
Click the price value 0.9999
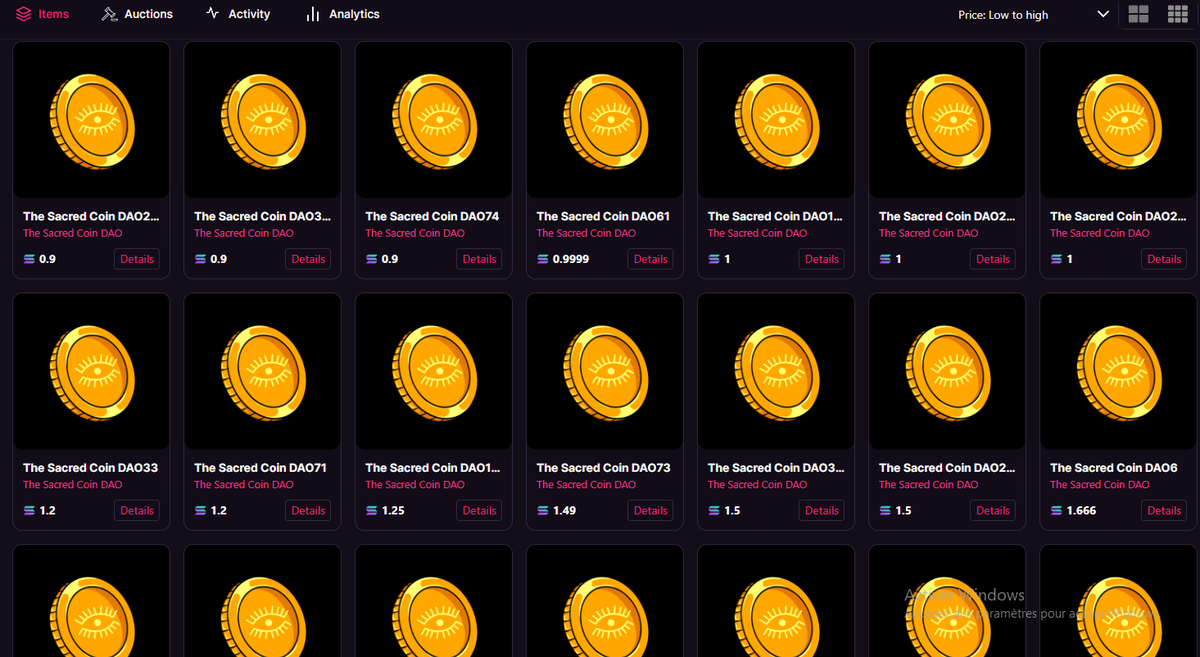571,259
